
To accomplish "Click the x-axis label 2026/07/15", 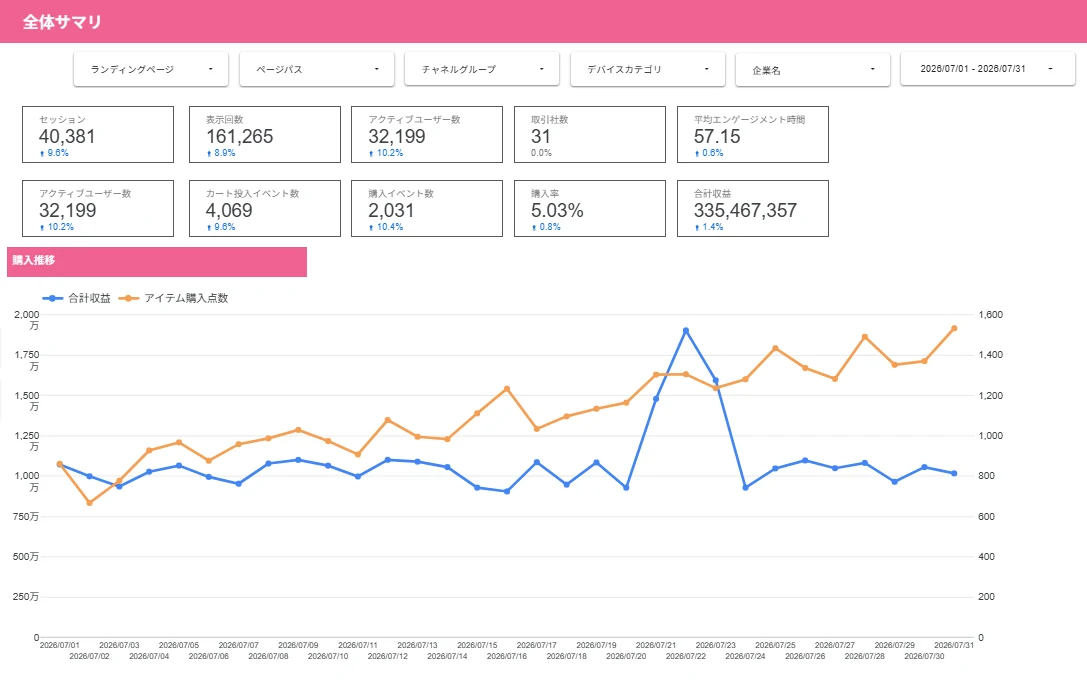I will (477, 645).
